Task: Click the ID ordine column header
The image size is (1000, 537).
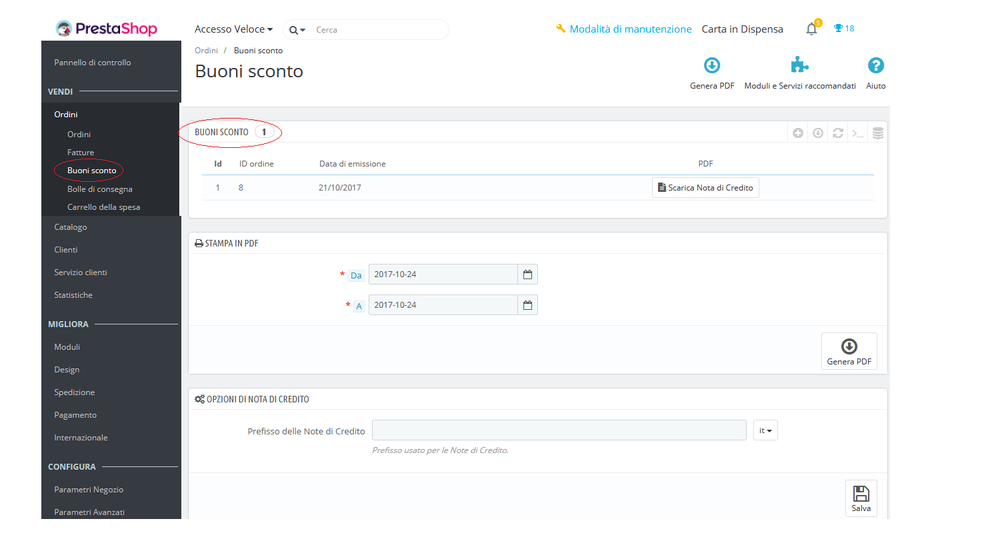Action: (256, 164)
